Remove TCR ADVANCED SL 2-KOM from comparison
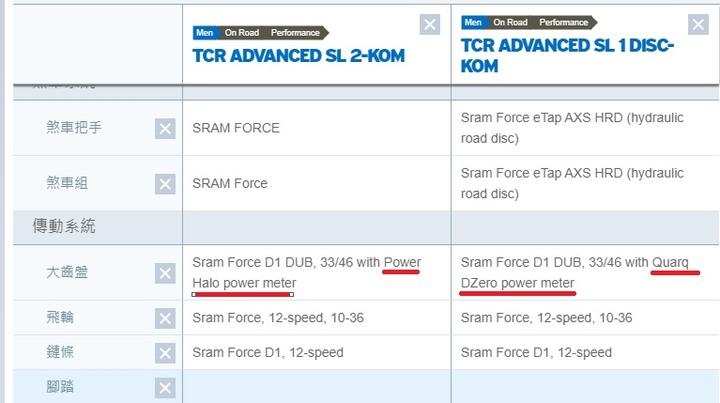Viewport: 720px width, 403px height. (x=429, y=24)
